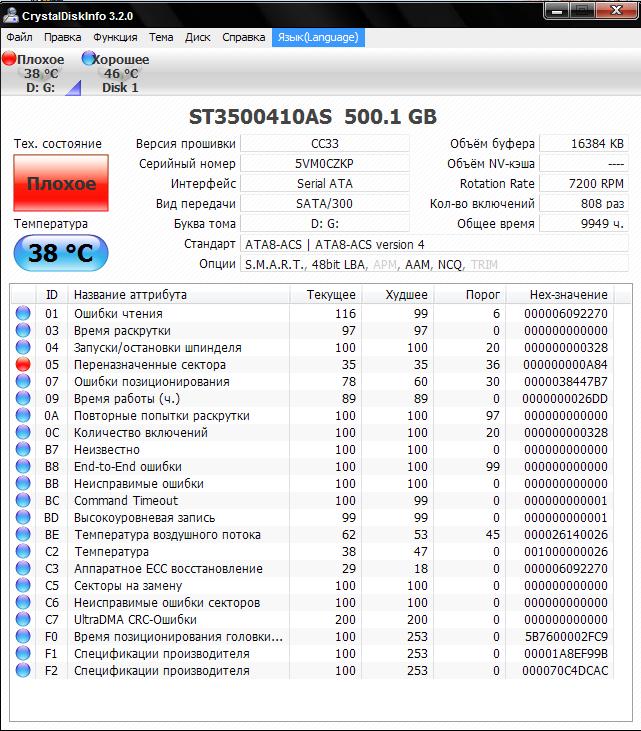Open the Диск menu
Viewport: 641px width, 731px height.
198,37
